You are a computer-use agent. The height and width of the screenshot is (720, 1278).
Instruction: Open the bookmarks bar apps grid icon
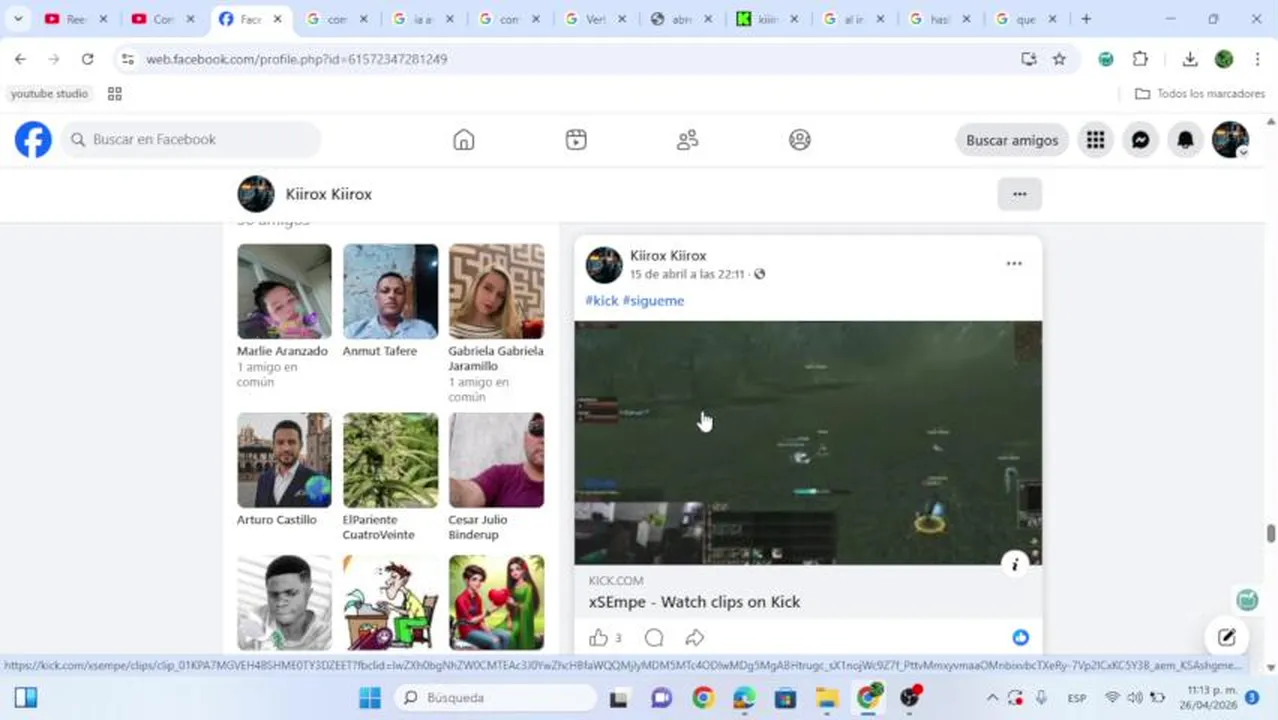click(x=115, y=93)
